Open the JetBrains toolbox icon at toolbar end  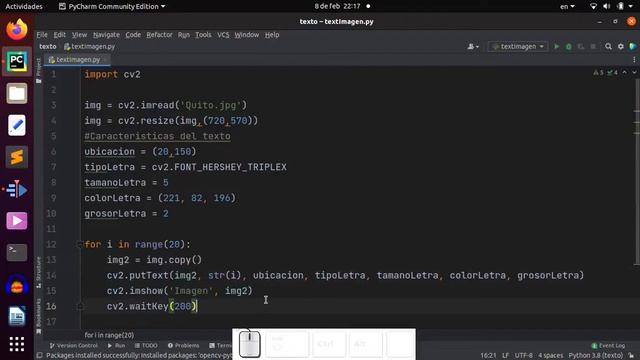click(x=633, y=47)
